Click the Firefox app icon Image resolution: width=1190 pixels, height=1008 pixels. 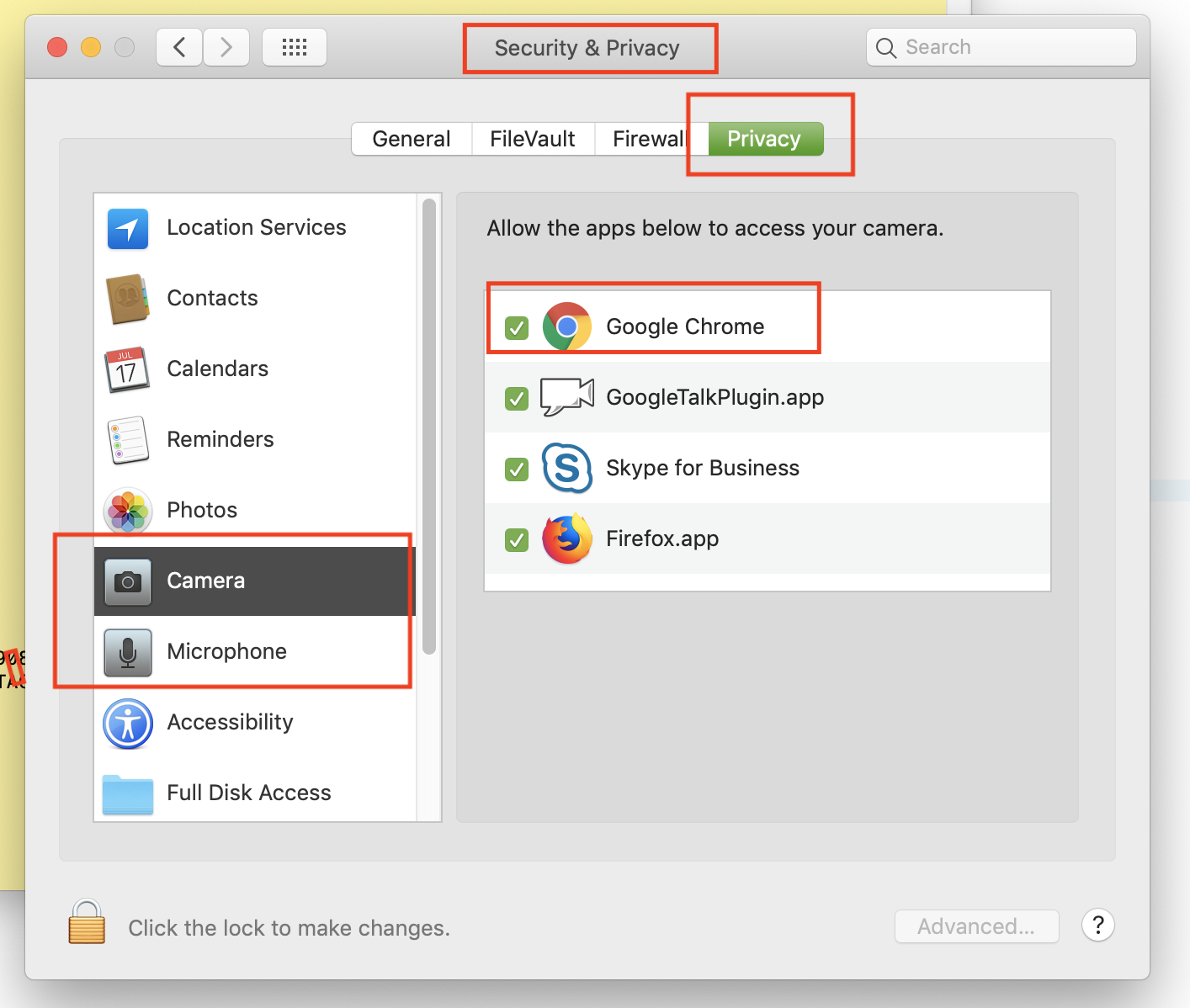click(567, 538)
